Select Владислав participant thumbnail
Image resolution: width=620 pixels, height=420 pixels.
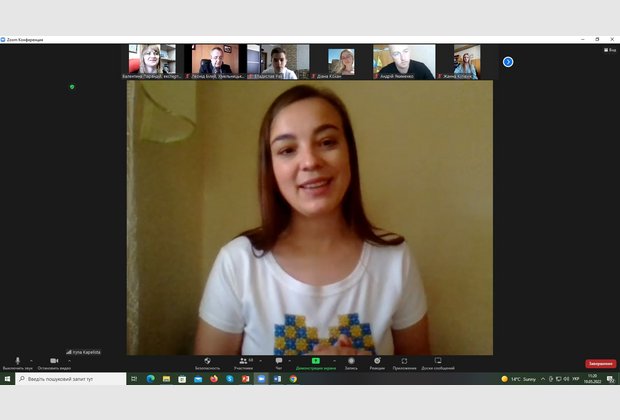point(278,62)
